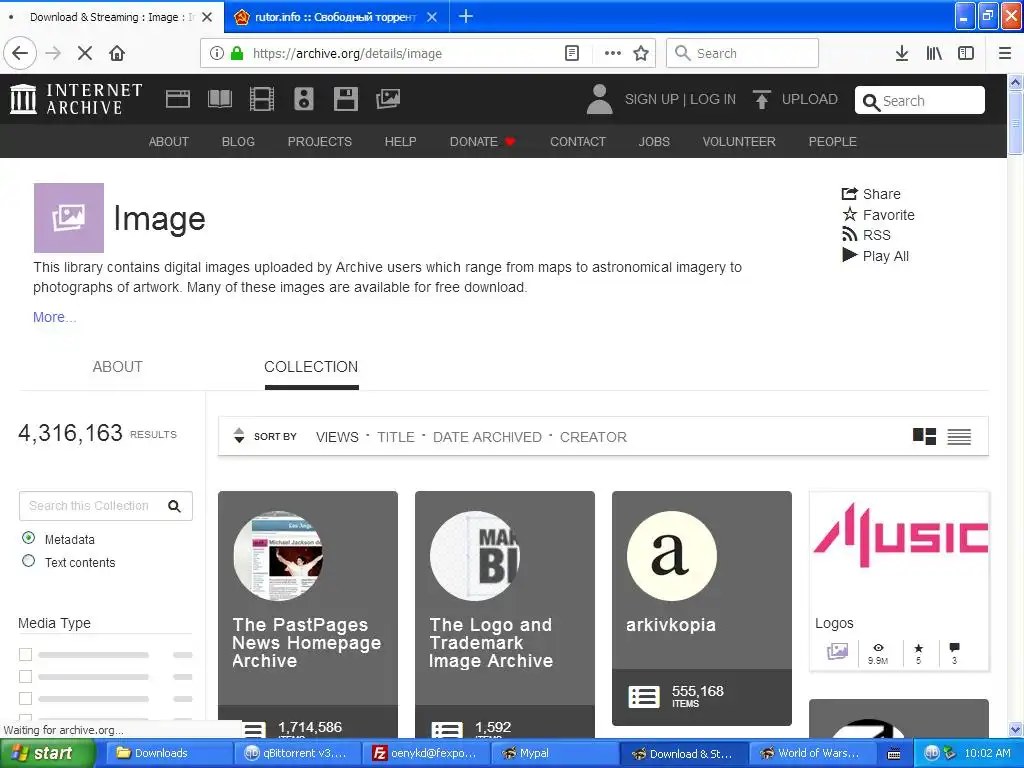Open the BLOG menu item
The height and width of the screenshot is (768, 1024).
point(238,142)
